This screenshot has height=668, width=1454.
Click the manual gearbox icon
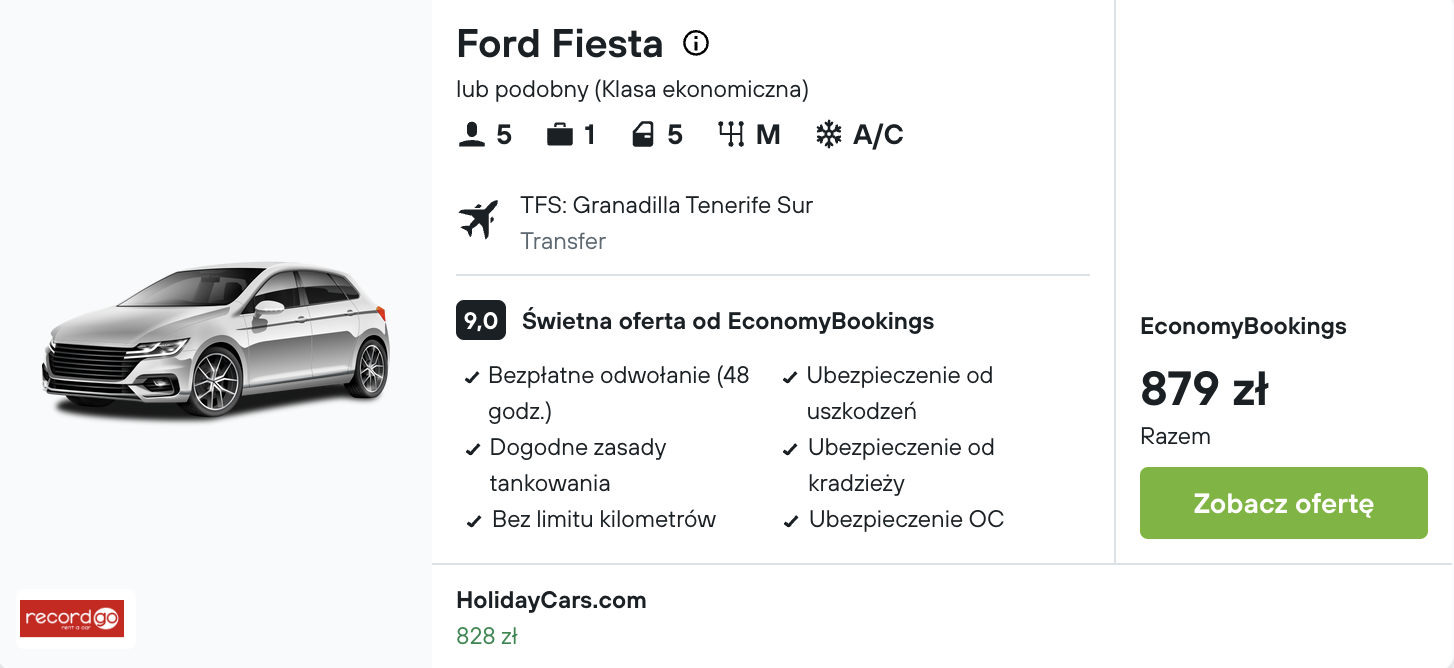pos(732,135)
